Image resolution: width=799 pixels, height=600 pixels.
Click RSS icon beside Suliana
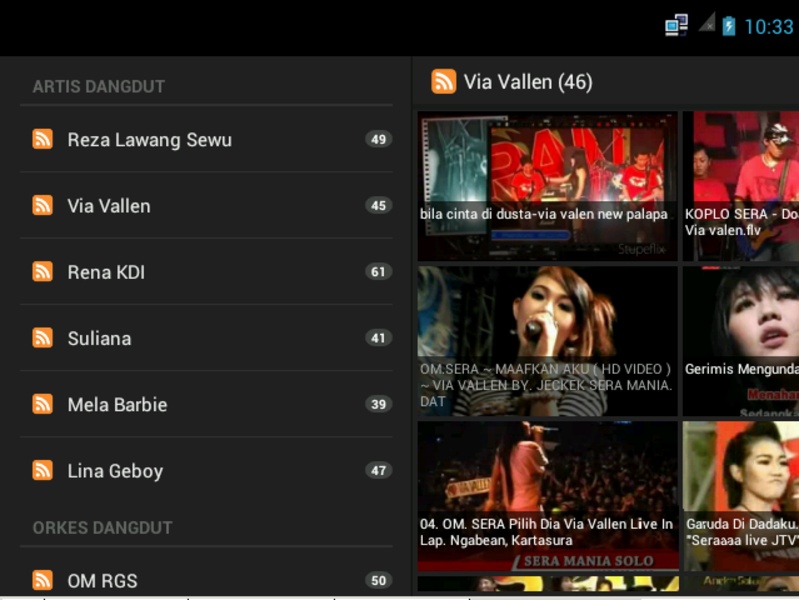(42, 338)
